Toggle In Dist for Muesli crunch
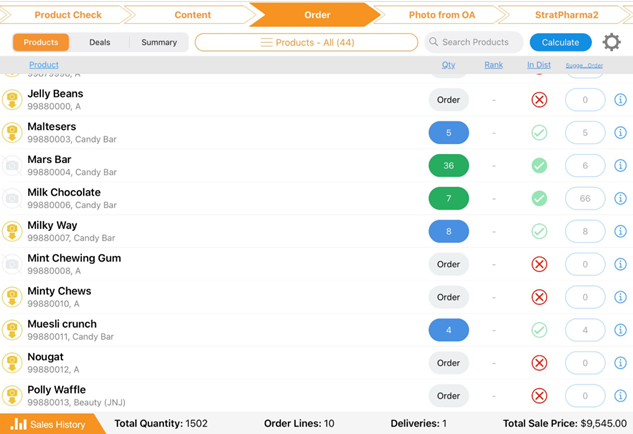The image size is (633, 434). point(539,330)
